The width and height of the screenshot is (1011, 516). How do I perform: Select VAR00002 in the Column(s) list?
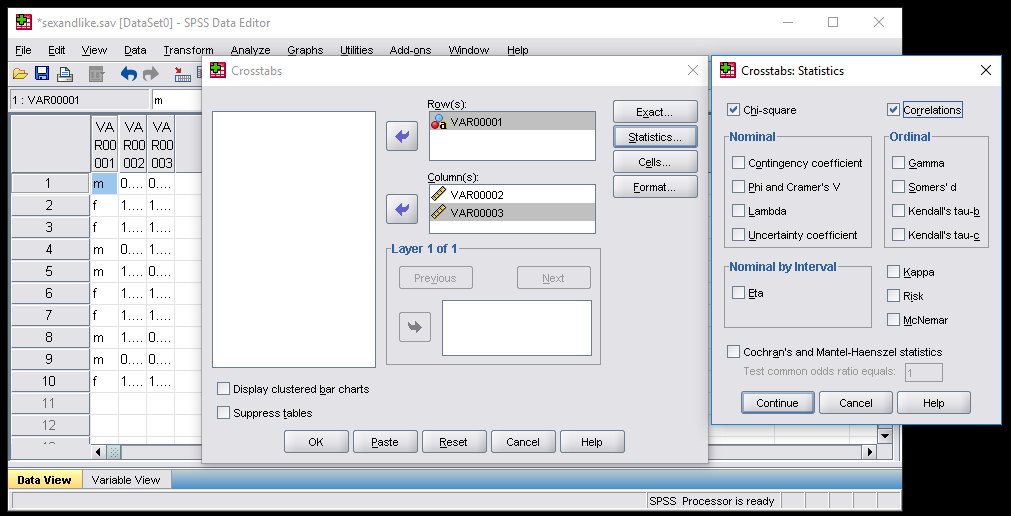(476, 195)
